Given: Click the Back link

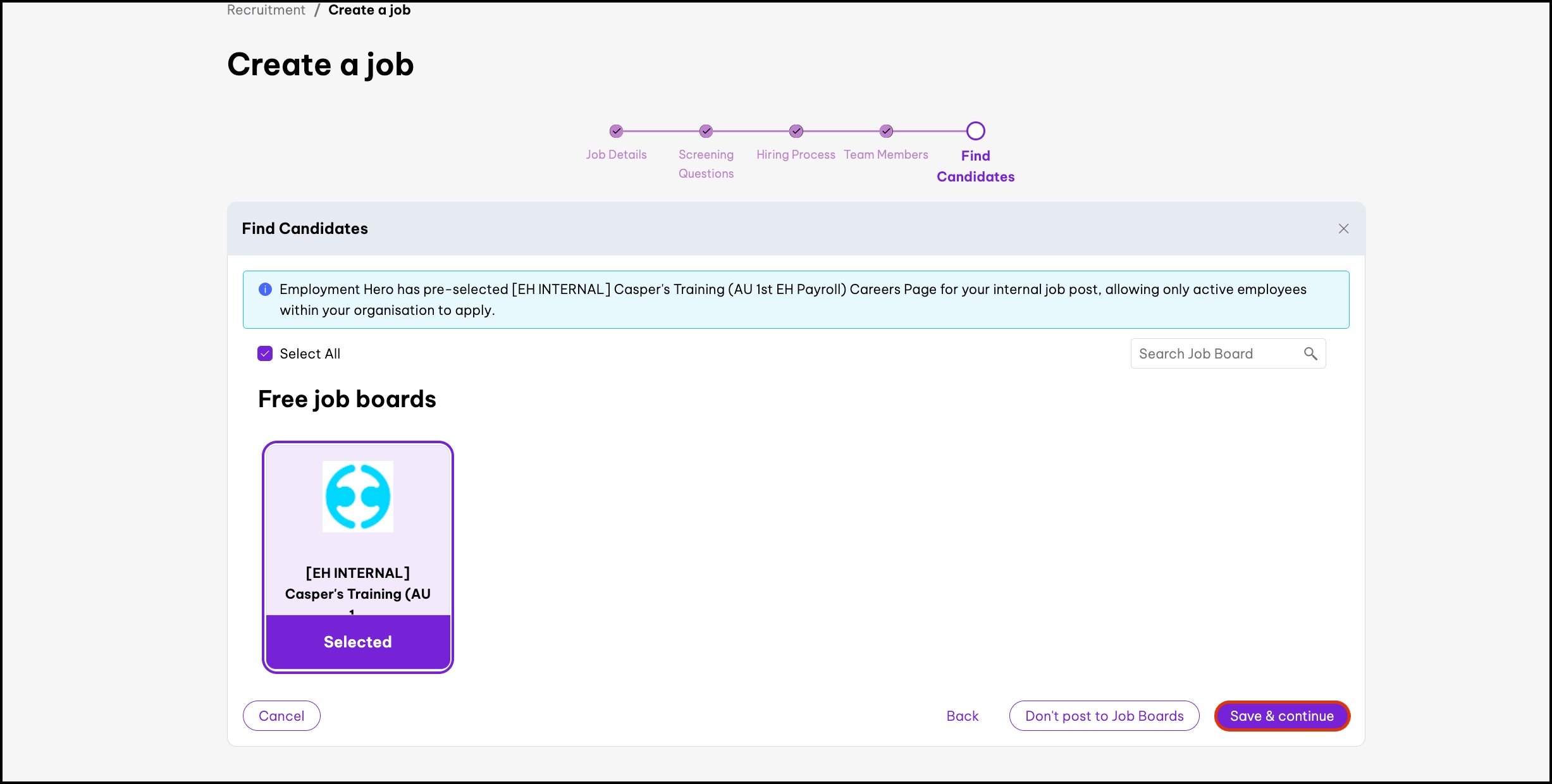Looking at the screenshot, I should tap(962, 716).
